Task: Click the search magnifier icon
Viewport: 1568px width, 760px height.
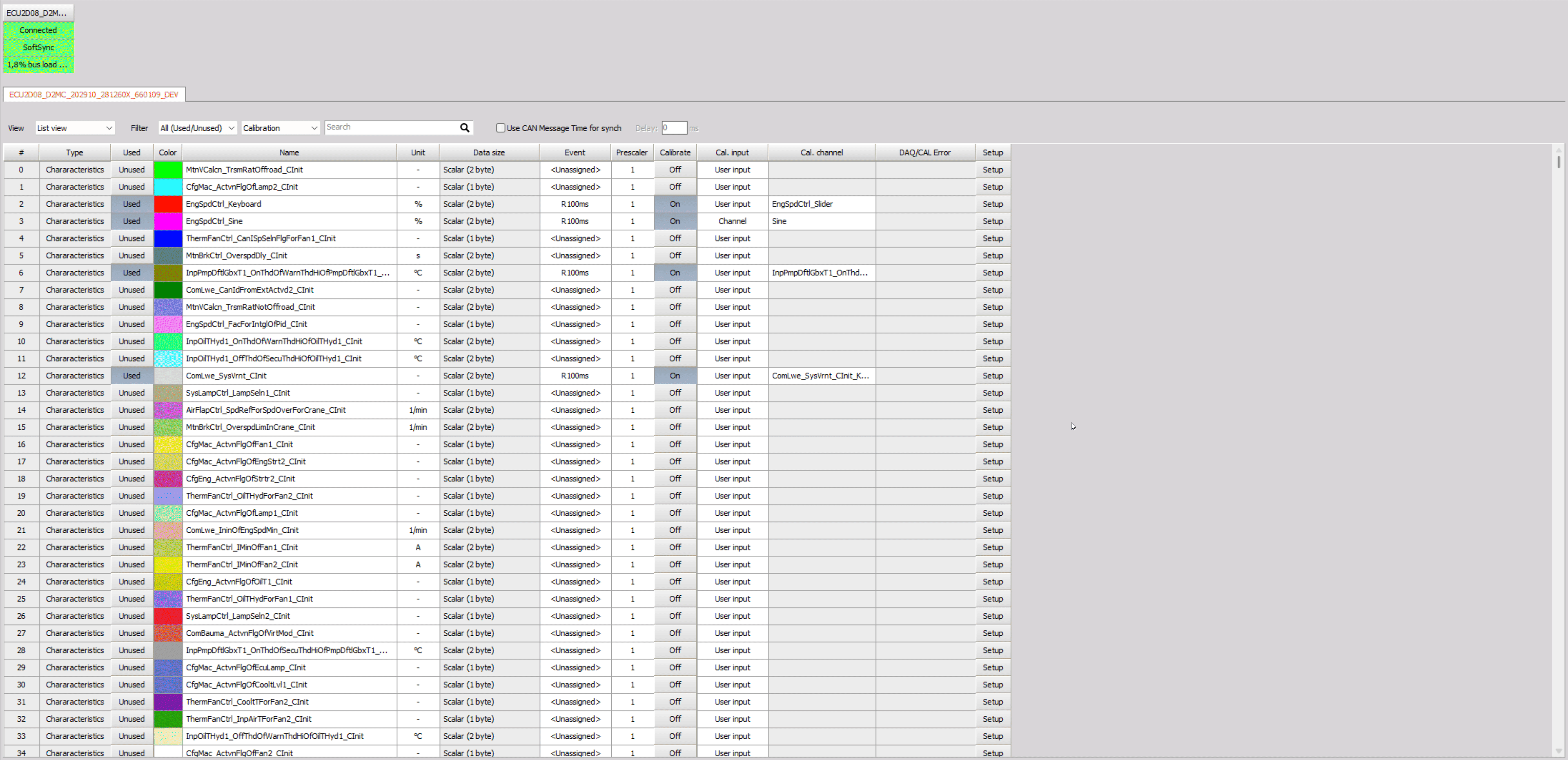Action: click(464, 127)
